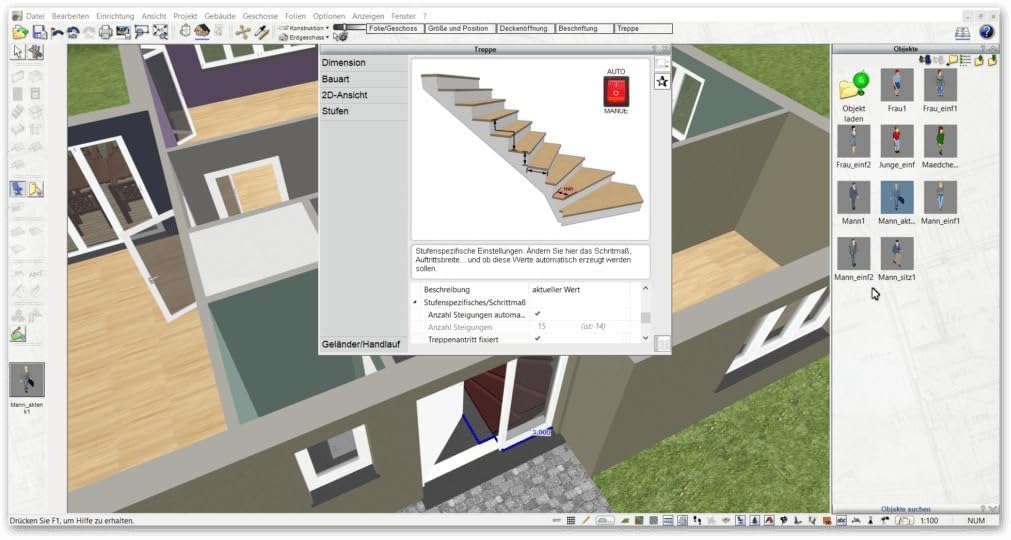Select the Frau1 object thumbnail
This screenshot has height=540, width=1011.
(897, 85)
